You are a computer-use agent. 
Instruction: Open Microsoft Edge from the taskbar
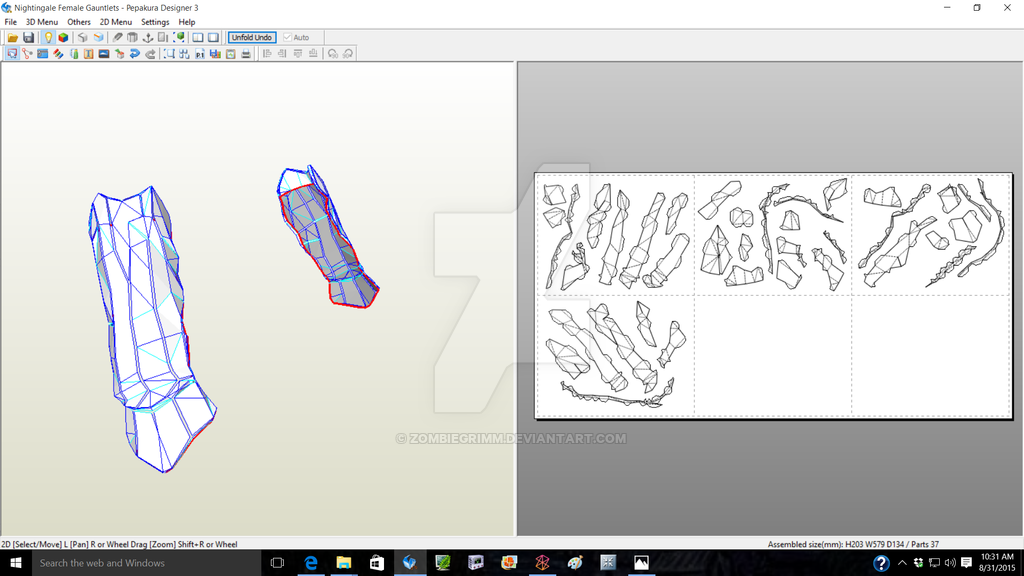click(311, 563)
